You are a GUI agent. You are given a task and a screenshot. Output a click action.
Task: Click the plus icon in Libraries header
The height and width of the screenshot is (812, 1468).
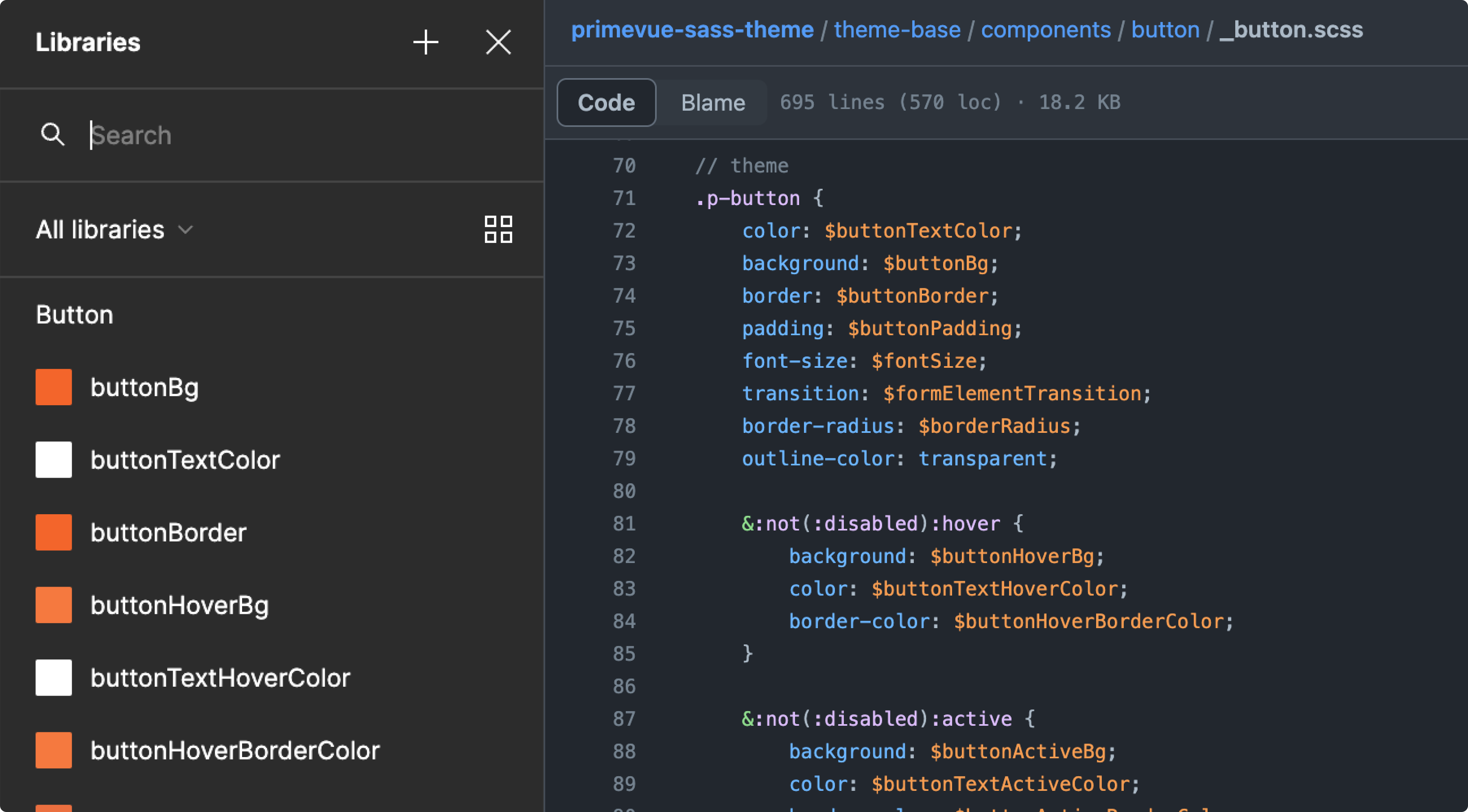(425, 42)
